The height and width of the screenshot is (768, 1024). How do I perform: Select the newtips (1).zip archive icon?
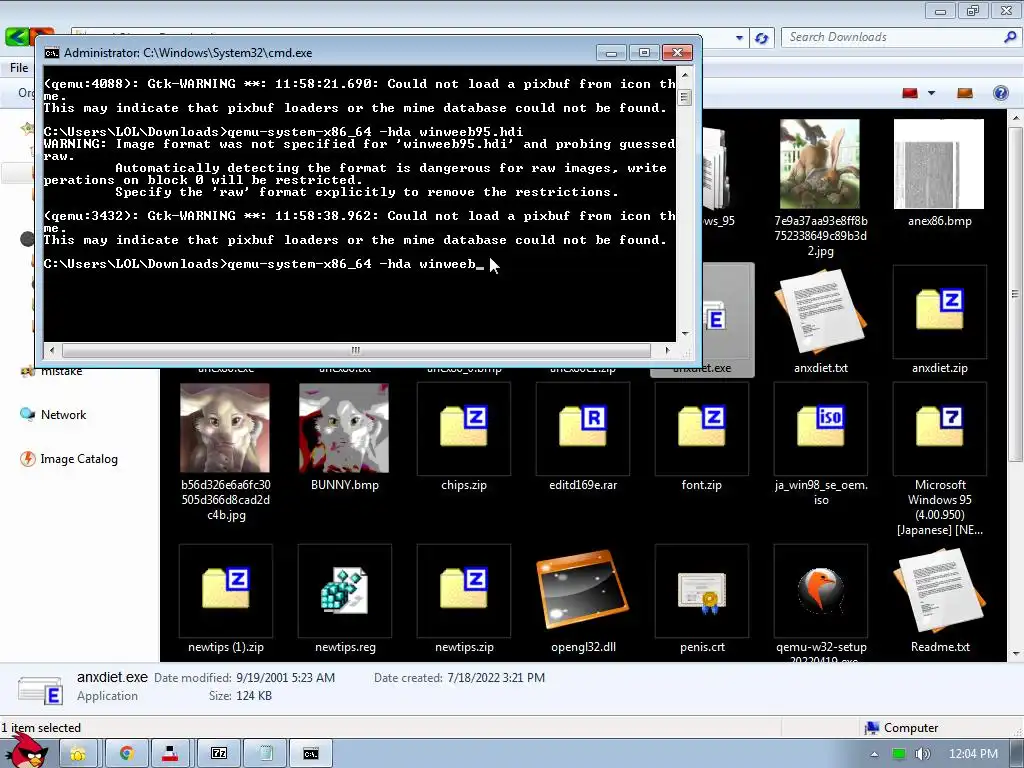tap(225, 590)
